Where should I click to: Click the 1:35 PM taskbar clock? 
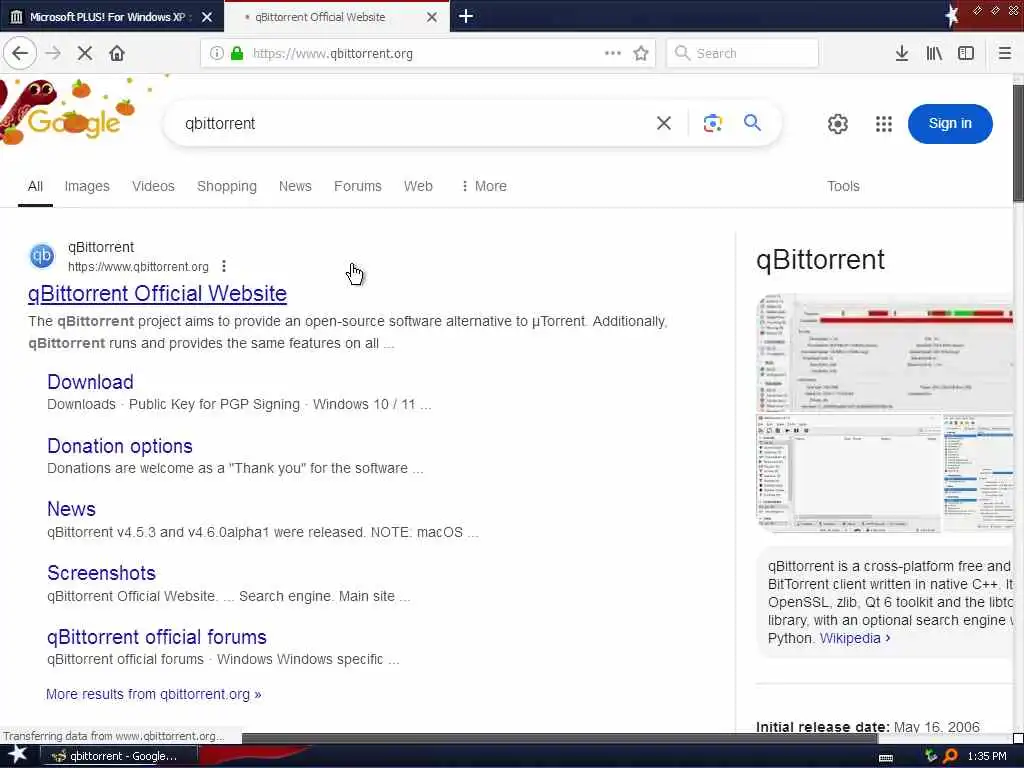tap(987, 756)
